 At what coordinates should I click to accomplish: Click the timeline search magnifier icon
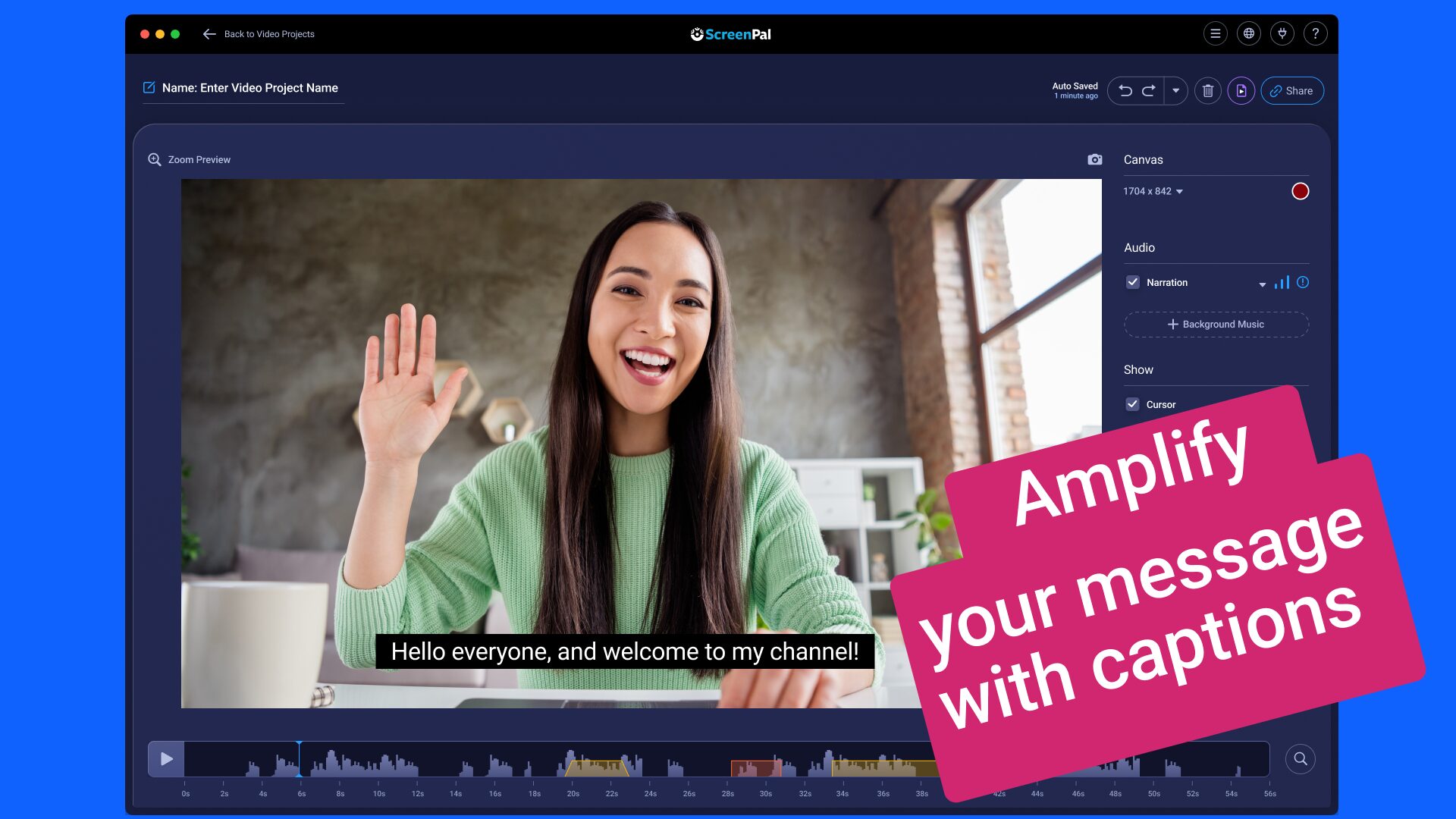coord(1300,759)
